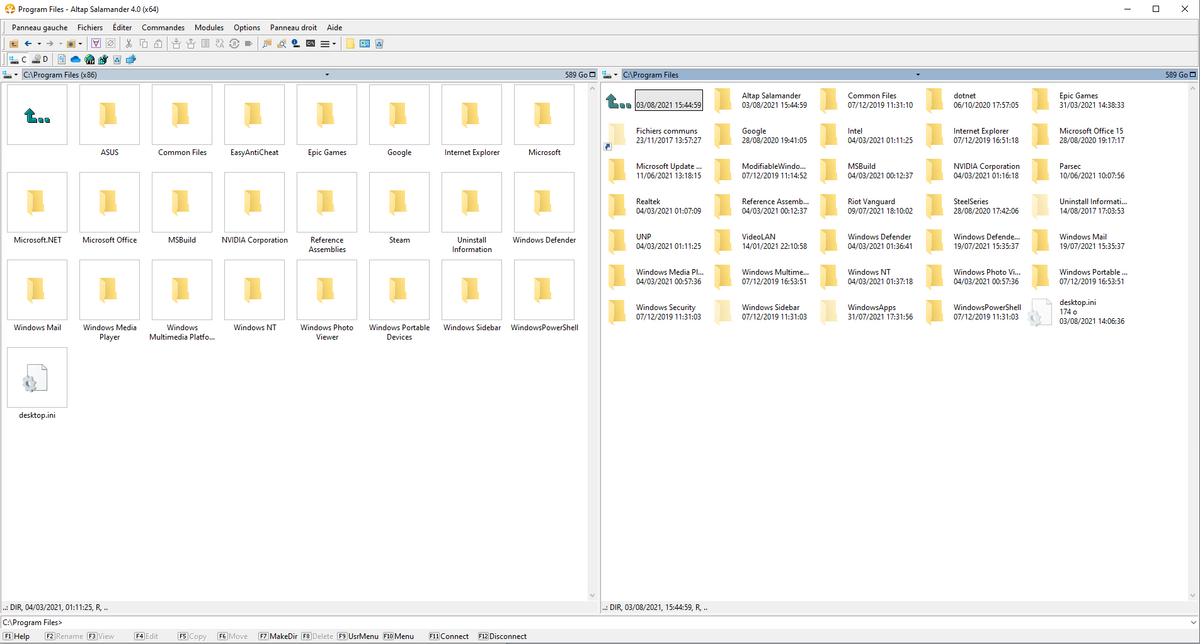Open the Panneau gauche menu
The width and height of the screenshot is (1200, 644).
[40, 27]
